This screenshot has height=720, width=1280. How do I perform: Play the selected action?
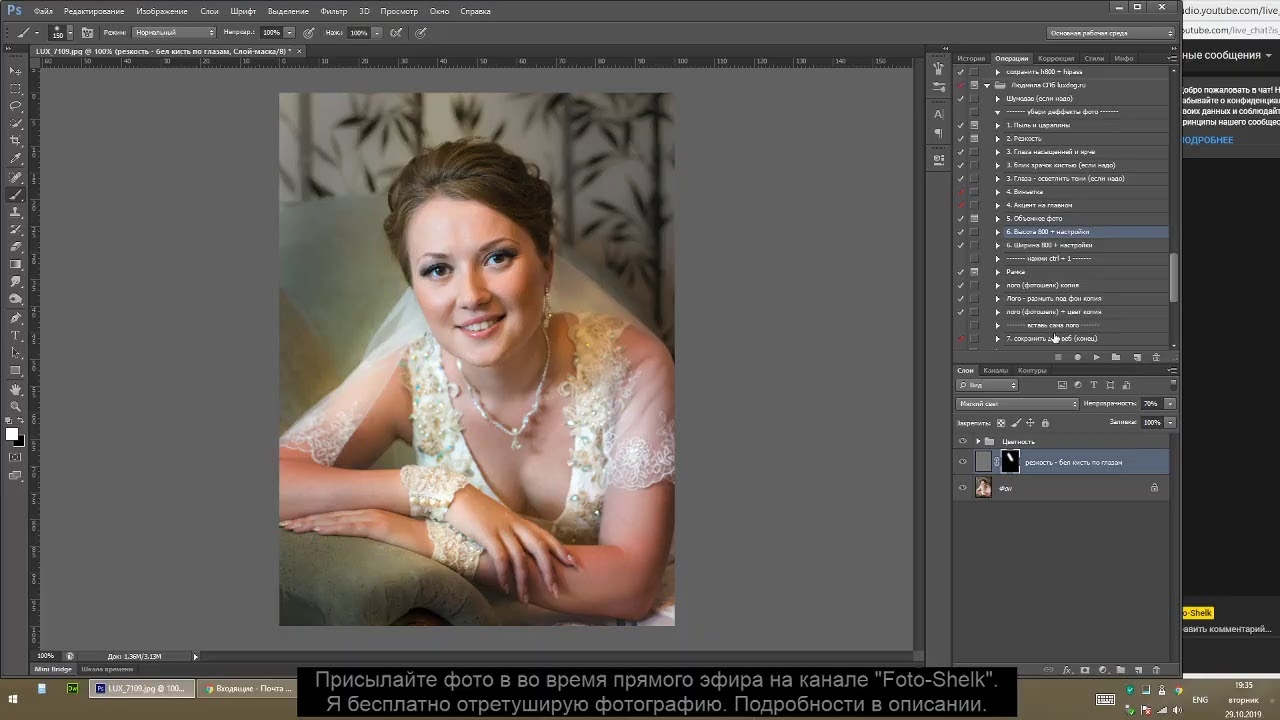click(x=1096, y=357)
